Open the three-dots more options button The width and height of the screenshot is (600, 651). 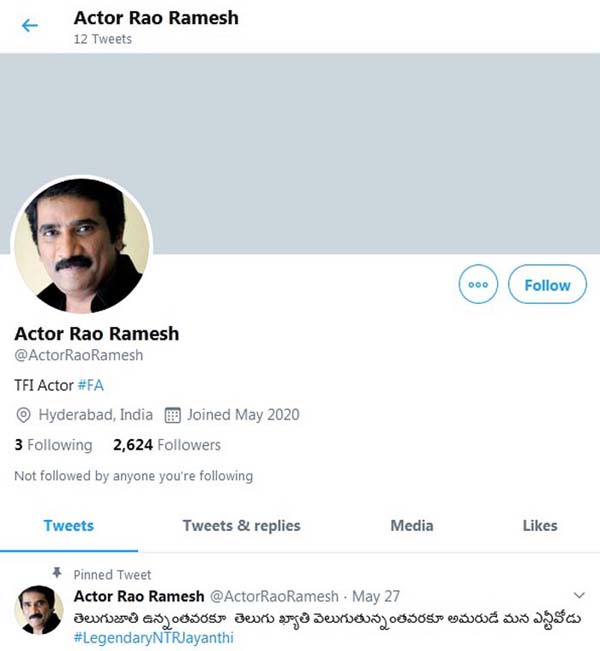pos(478,285)
